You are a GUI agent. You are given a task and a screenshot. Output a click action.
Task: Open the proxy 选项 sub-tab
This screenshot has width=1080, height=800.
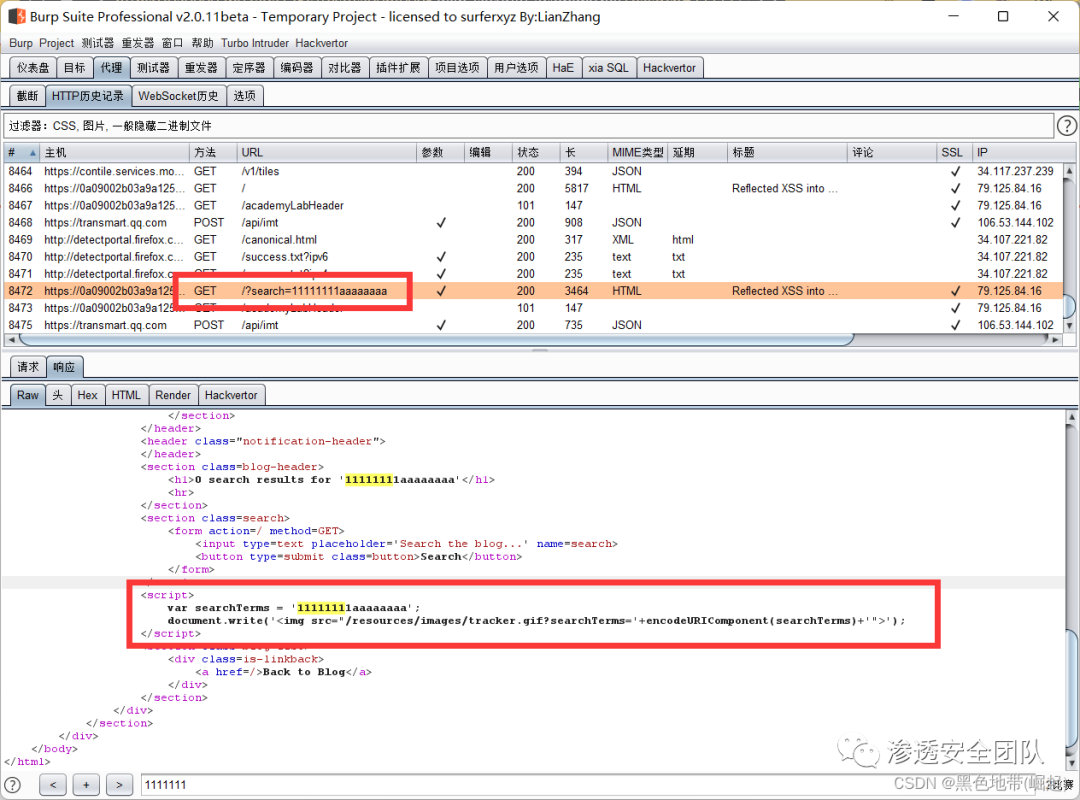pyautogui.click(x=245, y=96)
